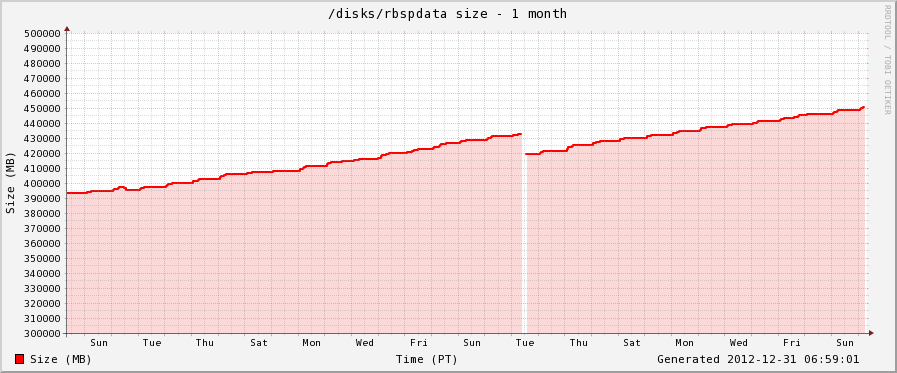Click the first 'Sun' label on the x-axis

(x=98, y=343)
